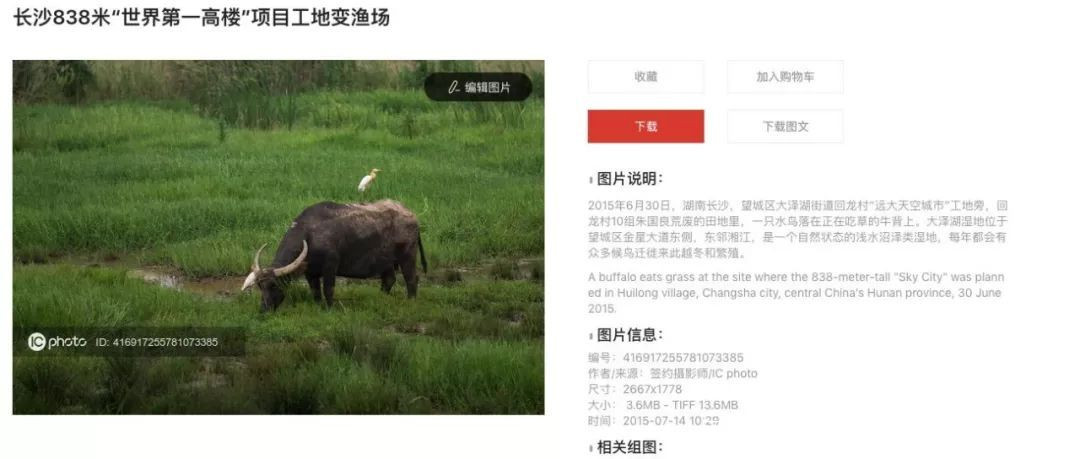The width and height of the screenshot is (1080, 459).
Task: Click the 收藏 favorite button
Action: pos(646,77)
